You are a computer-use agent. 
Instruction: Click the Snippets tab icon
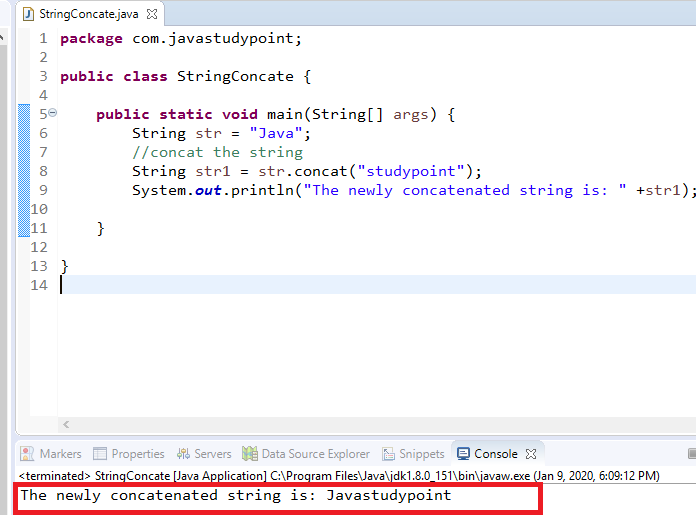[x=388, y=454]
